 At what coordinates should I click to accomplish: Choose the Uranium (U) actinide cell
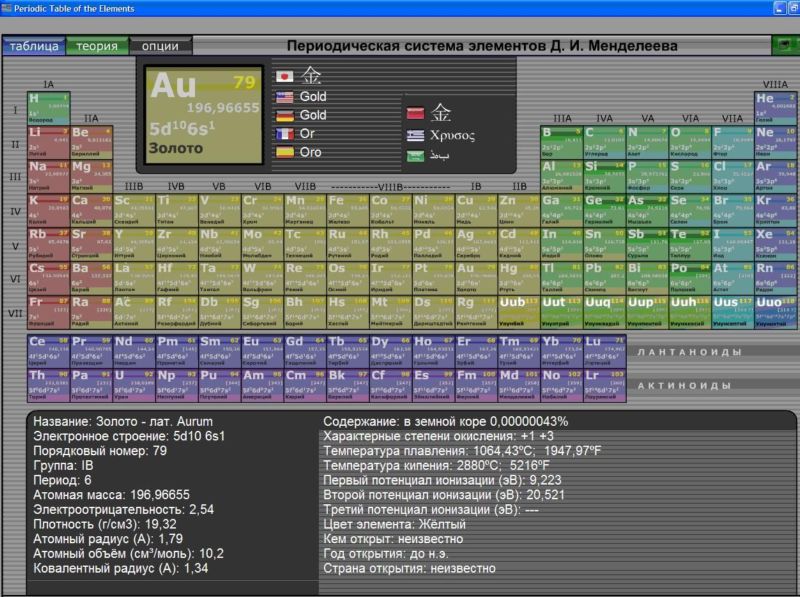pyautogui.click(x=134, y=386)
